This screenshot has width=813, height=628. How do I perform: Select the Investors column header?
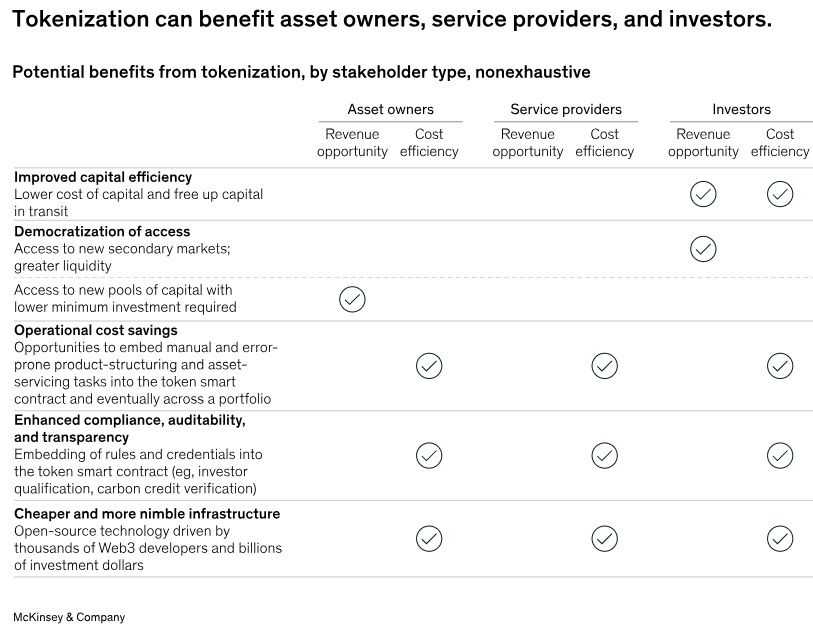click(741, 110)
